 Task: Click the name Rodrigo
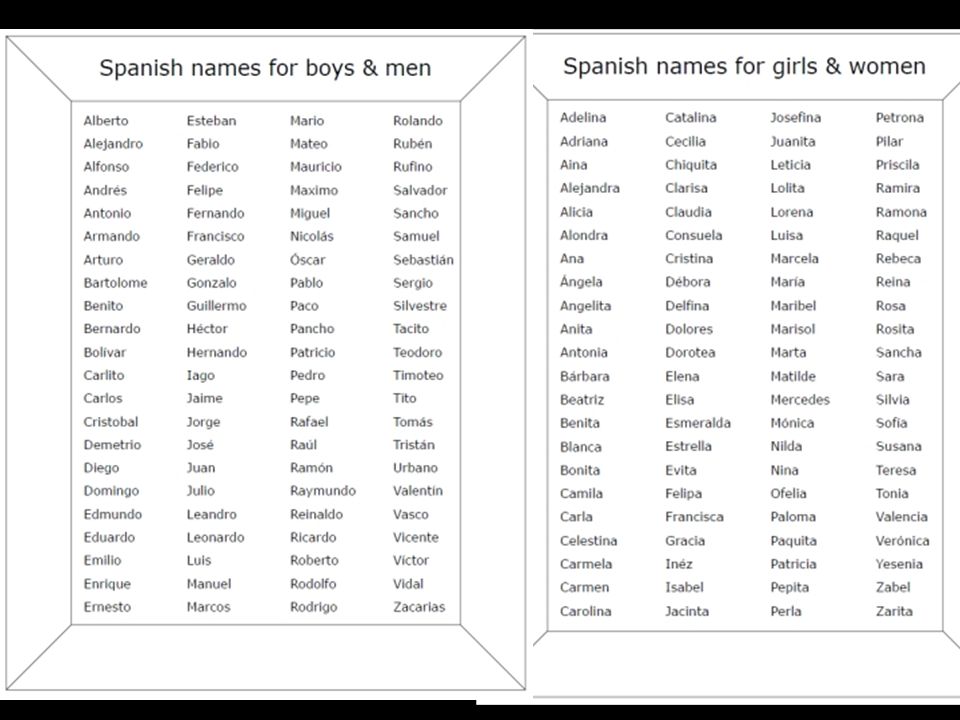(x=313, y=607)
